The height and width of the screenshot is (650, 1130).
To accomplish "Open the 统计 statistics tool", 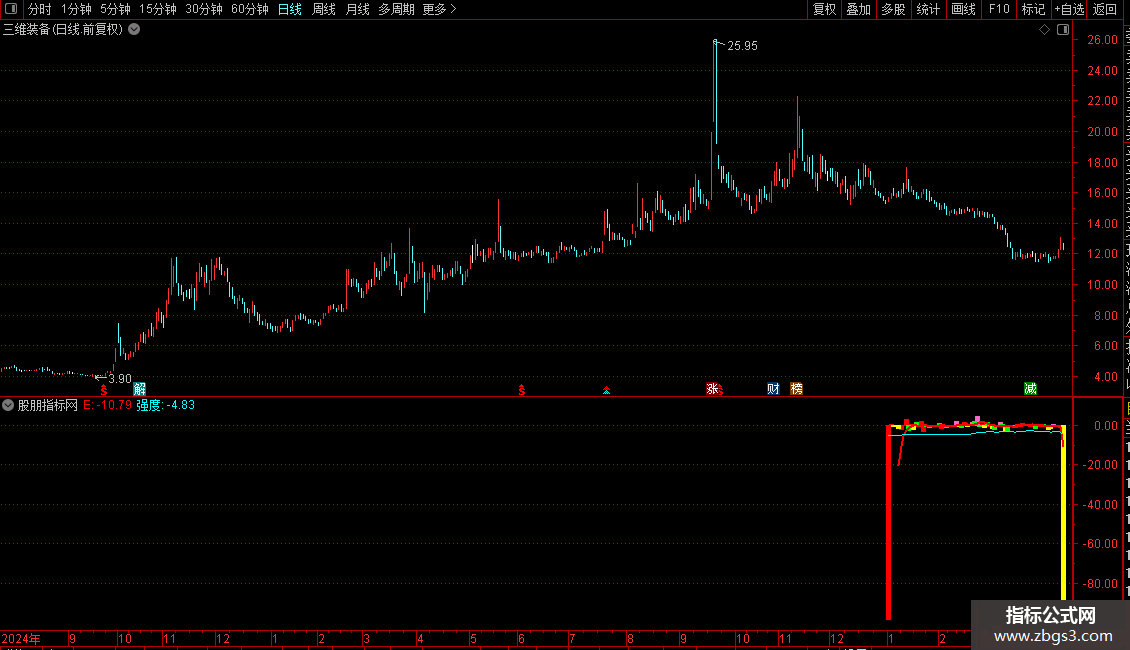I will [x=927, y=9].
